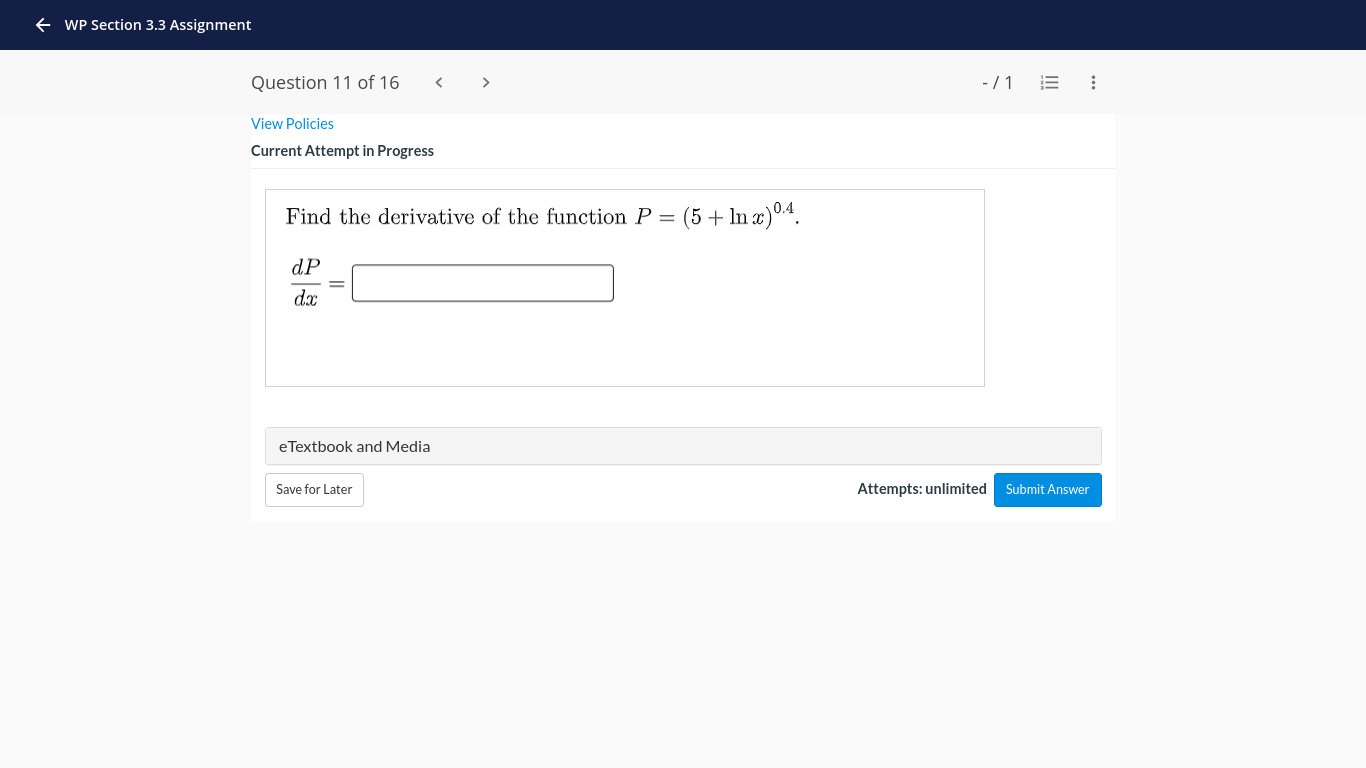This screenshot has height=768, width=1366.
Task: Collapse the question navigator via the left chevron
Action: [x=438, y=82]
